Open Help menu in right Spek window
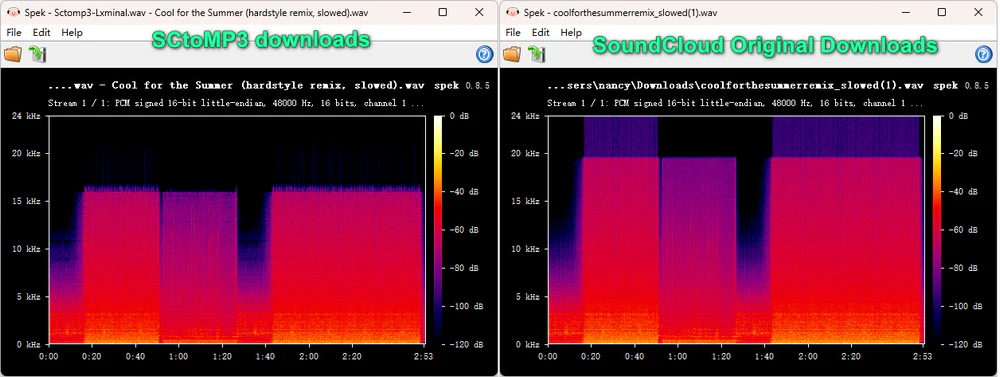The height and width of the screenshot is (377, 1000). point(571,32)
